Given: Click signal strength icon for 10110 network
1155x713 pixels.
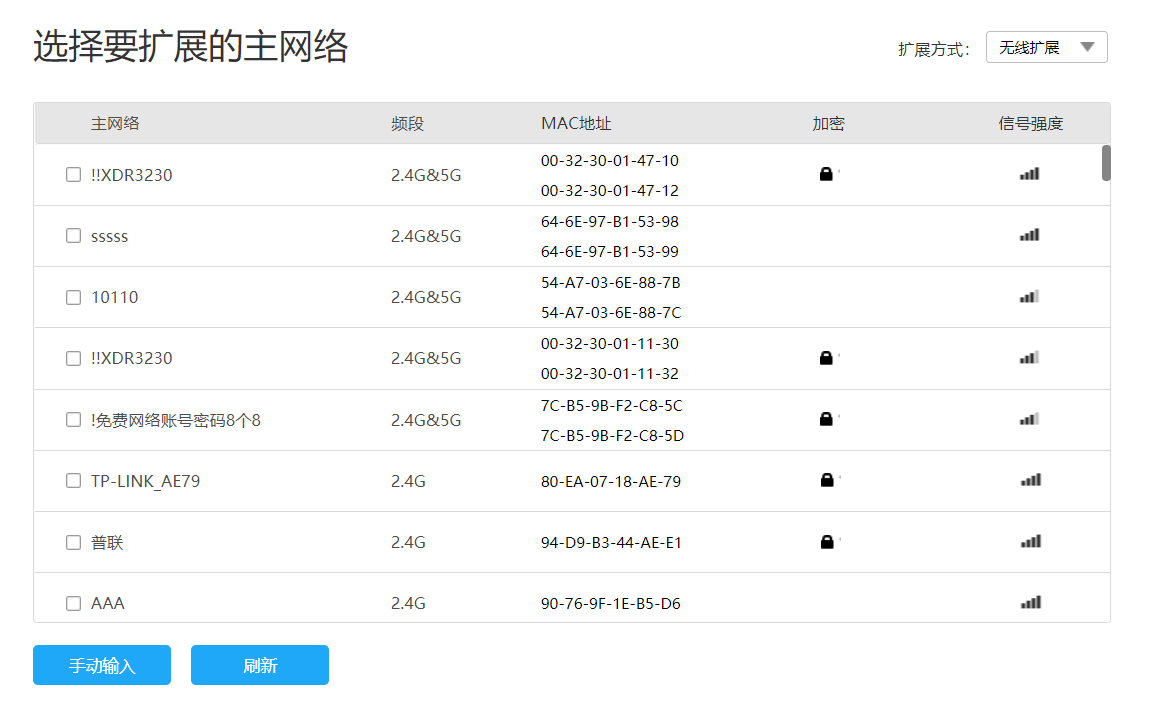Looking at the screenshot, I should point(1030,297).
